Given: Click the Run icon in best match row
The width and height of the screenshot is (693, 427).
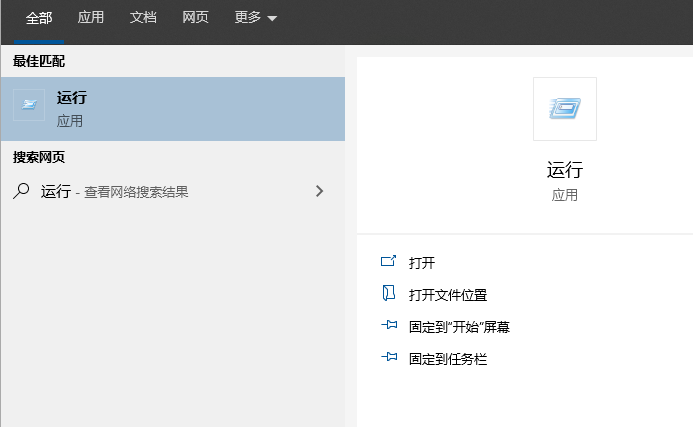Looking at the screenshot, I should click(x=29, y=105).
